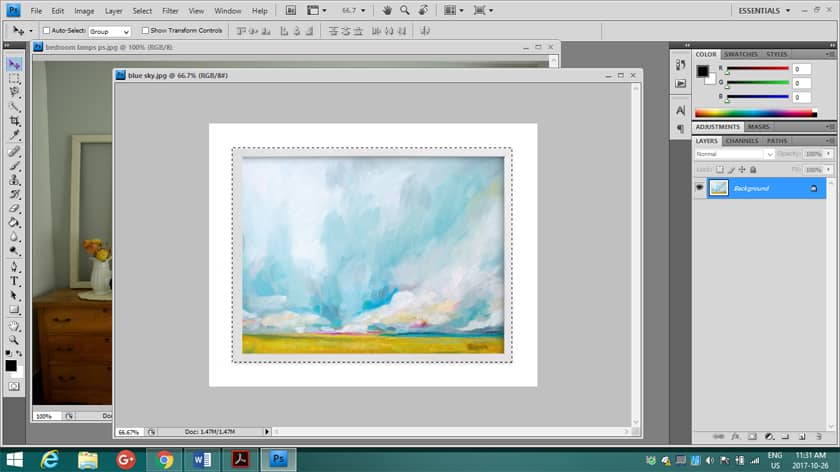Image resolution: width=840 pixels, height=472 pixels.
Task: Open the Character panel icon
Action: [x=680, y=110]
